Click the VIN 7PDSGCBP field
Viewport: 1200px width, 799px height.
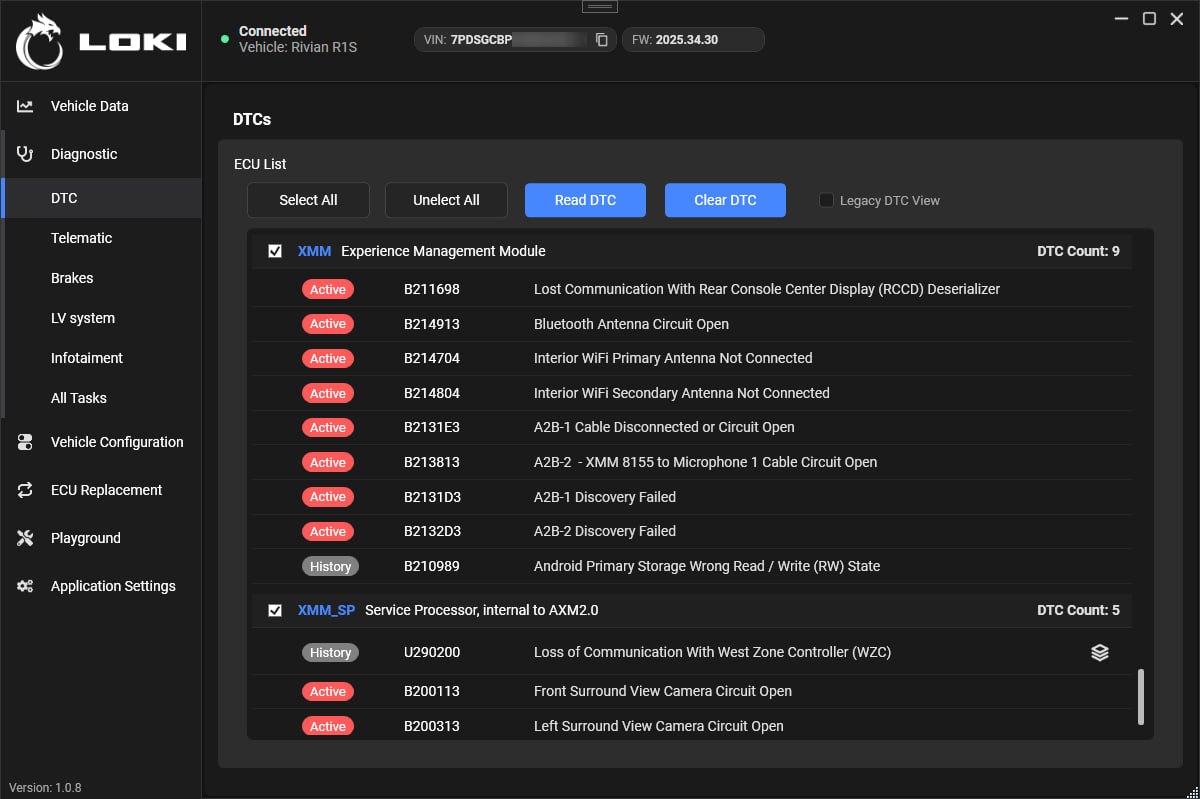[x=515, y=40]
